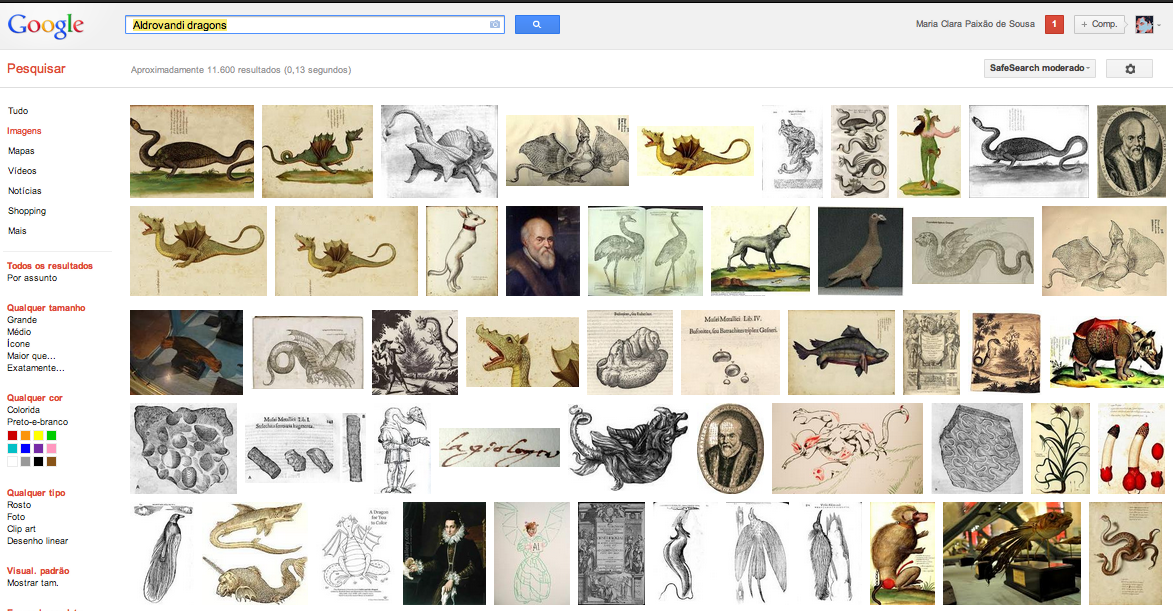Select the Notícias search category
The image size is (1173, 611).
25,191
